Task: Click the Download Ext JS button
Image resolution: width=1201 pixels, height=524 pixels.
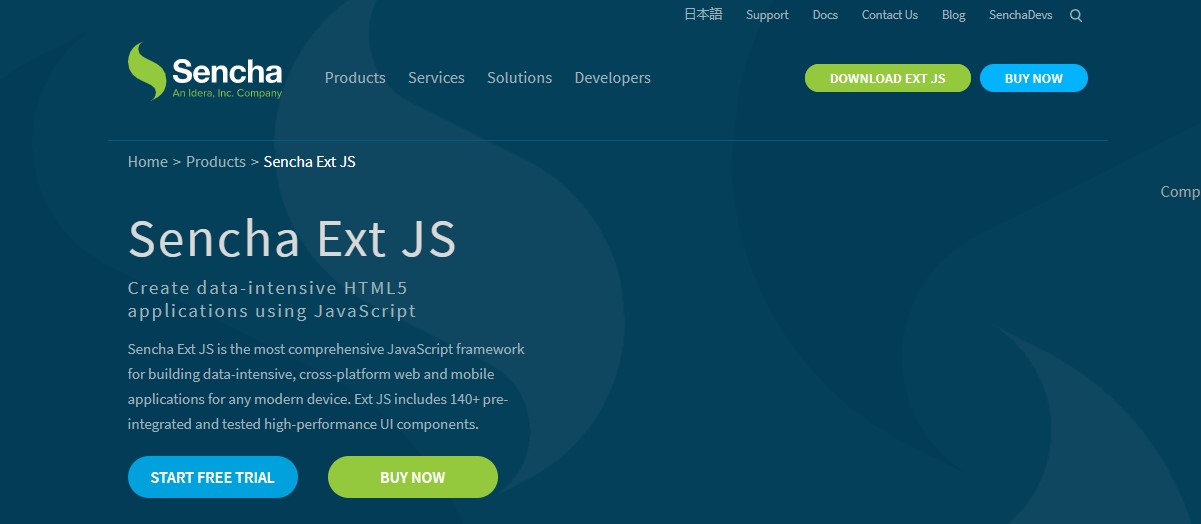Action: tap(888, 78)
